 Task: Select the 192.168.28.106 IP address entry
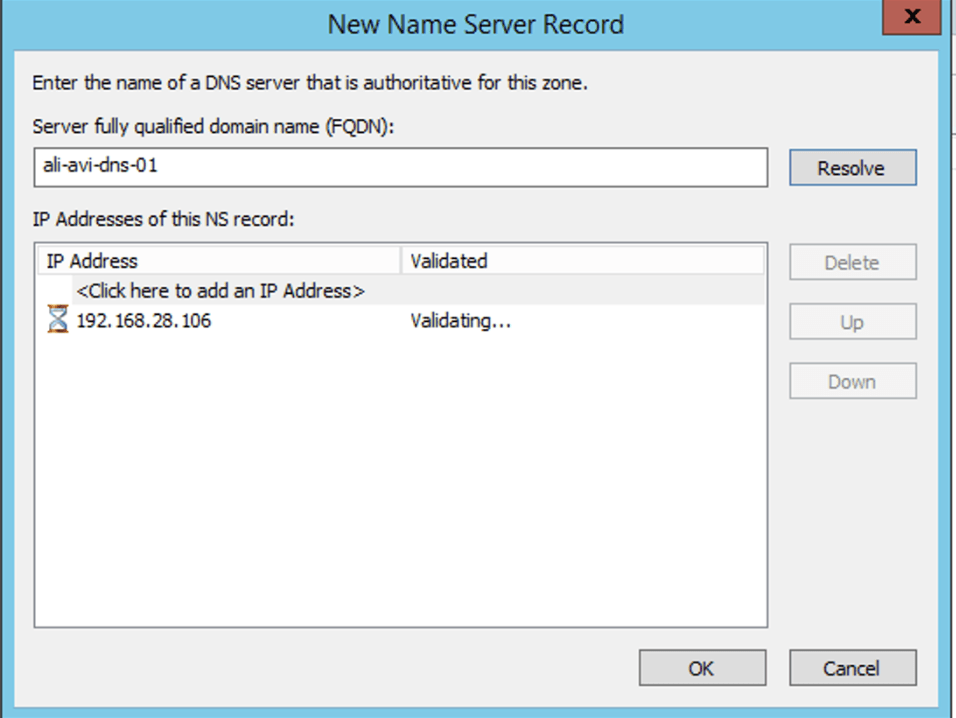coord(144,322)
